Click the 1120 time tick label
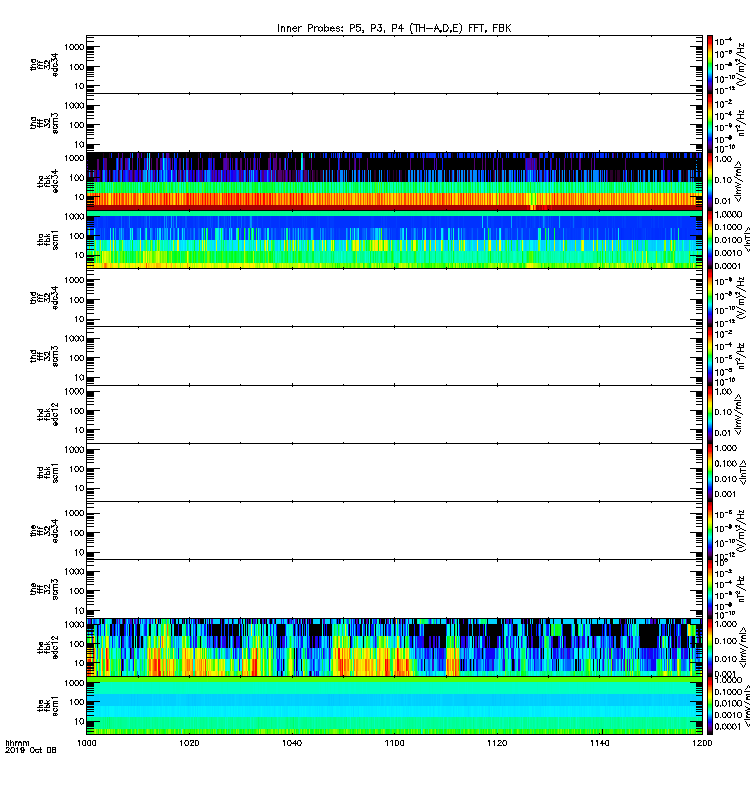750x800 pixels. click(x=497, y=743)
